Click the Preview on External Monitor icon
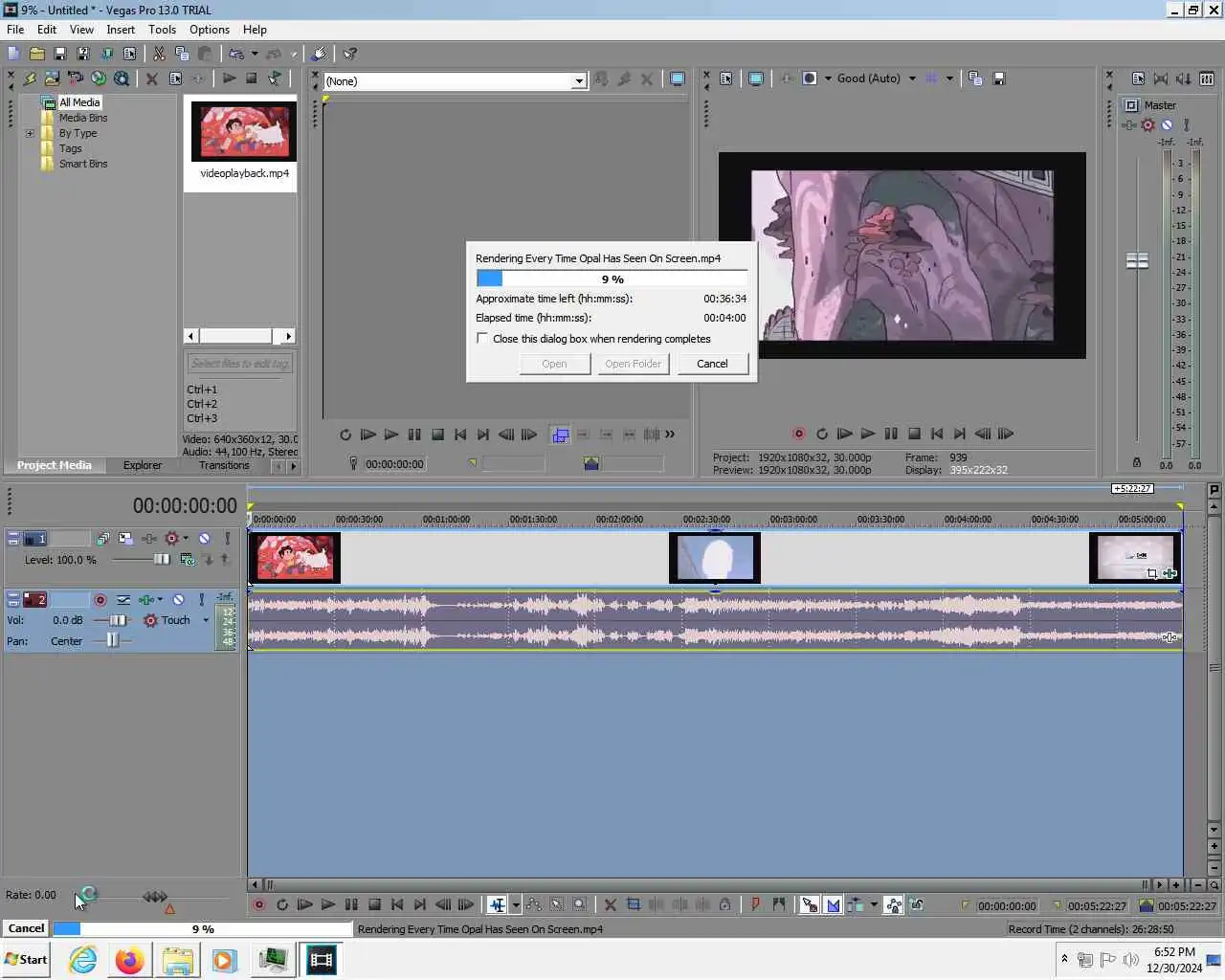 [756, 78]
